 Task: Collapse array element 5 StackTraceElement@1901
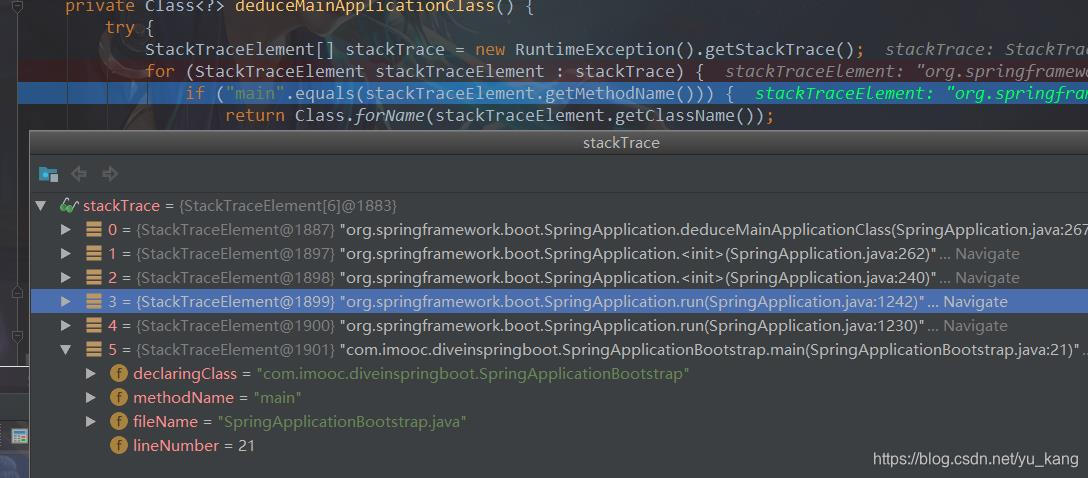(66, 350)
